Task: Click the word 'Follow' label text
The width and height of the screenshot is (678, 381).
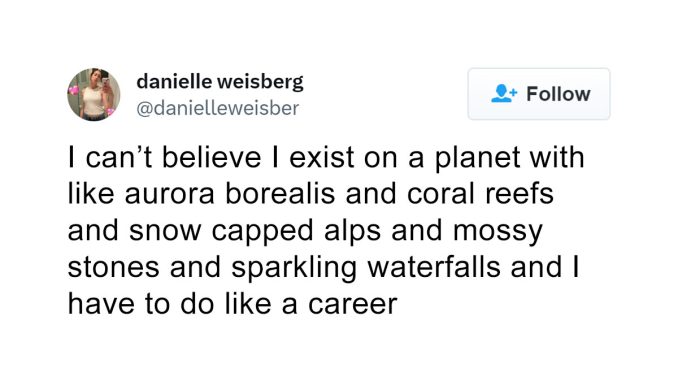Action: 558,94
